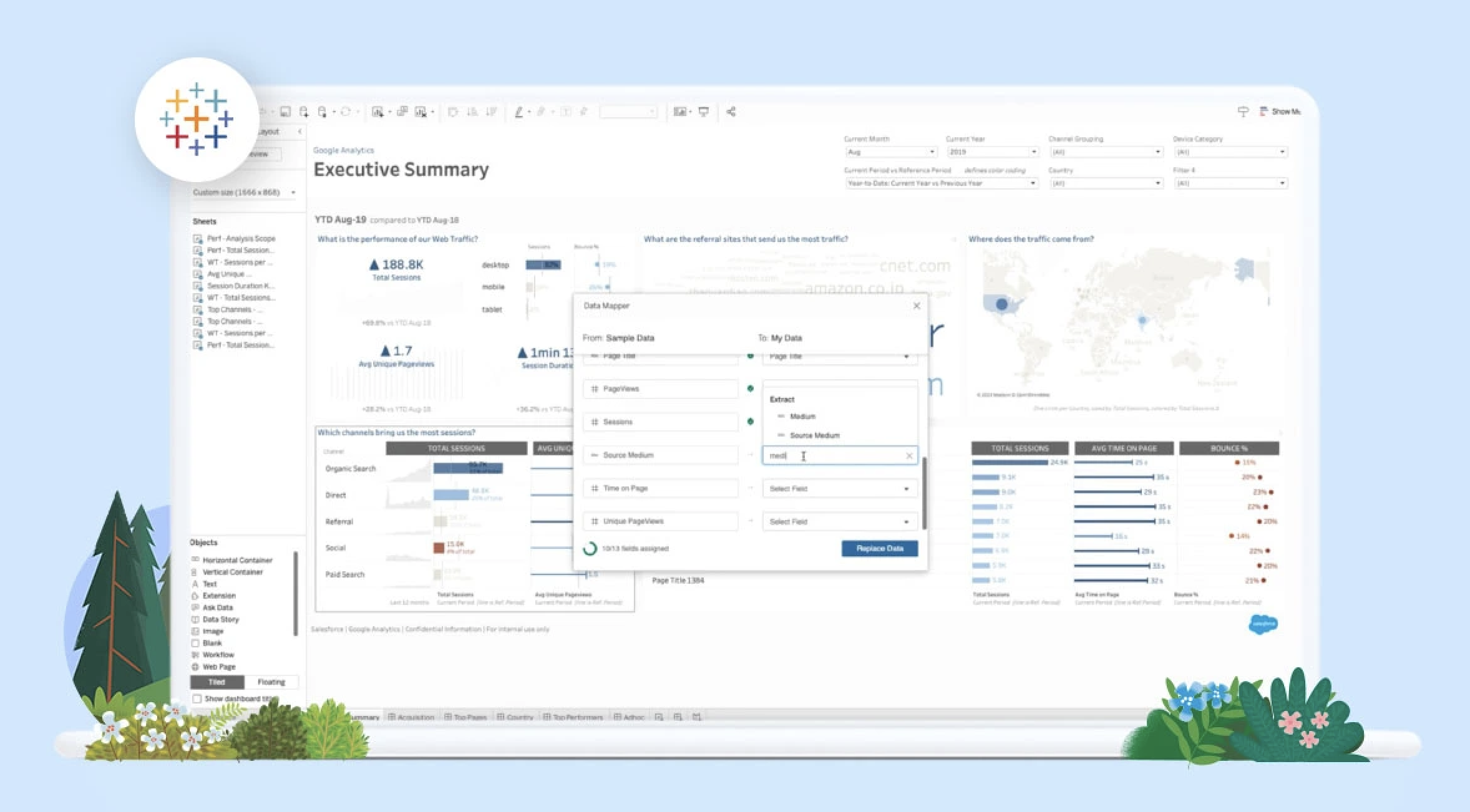Switch to the Country sheet tab

(x=515, y=717)
